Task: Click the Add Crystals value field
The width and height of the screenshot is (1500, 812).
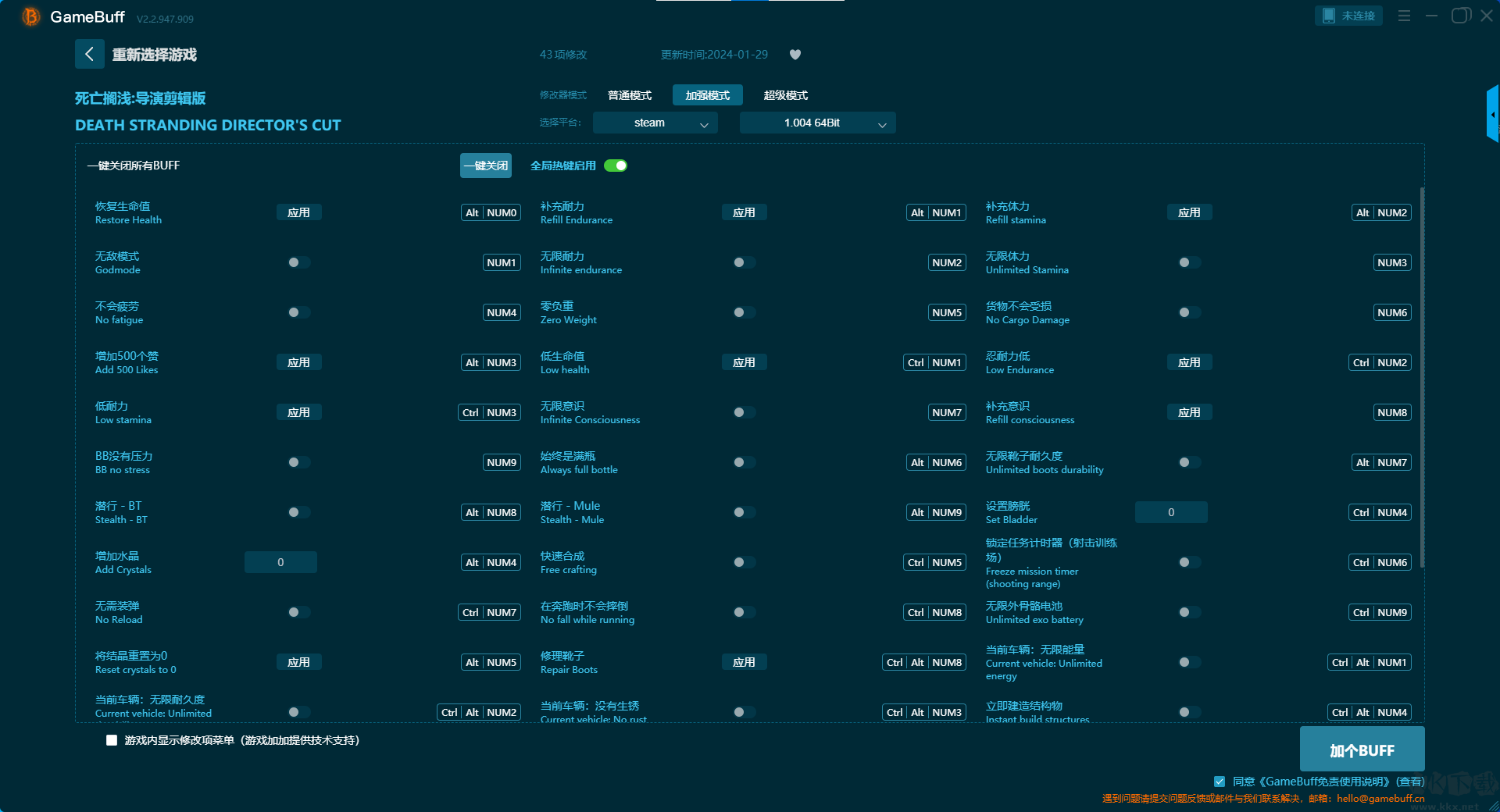Action: point(280,562)
